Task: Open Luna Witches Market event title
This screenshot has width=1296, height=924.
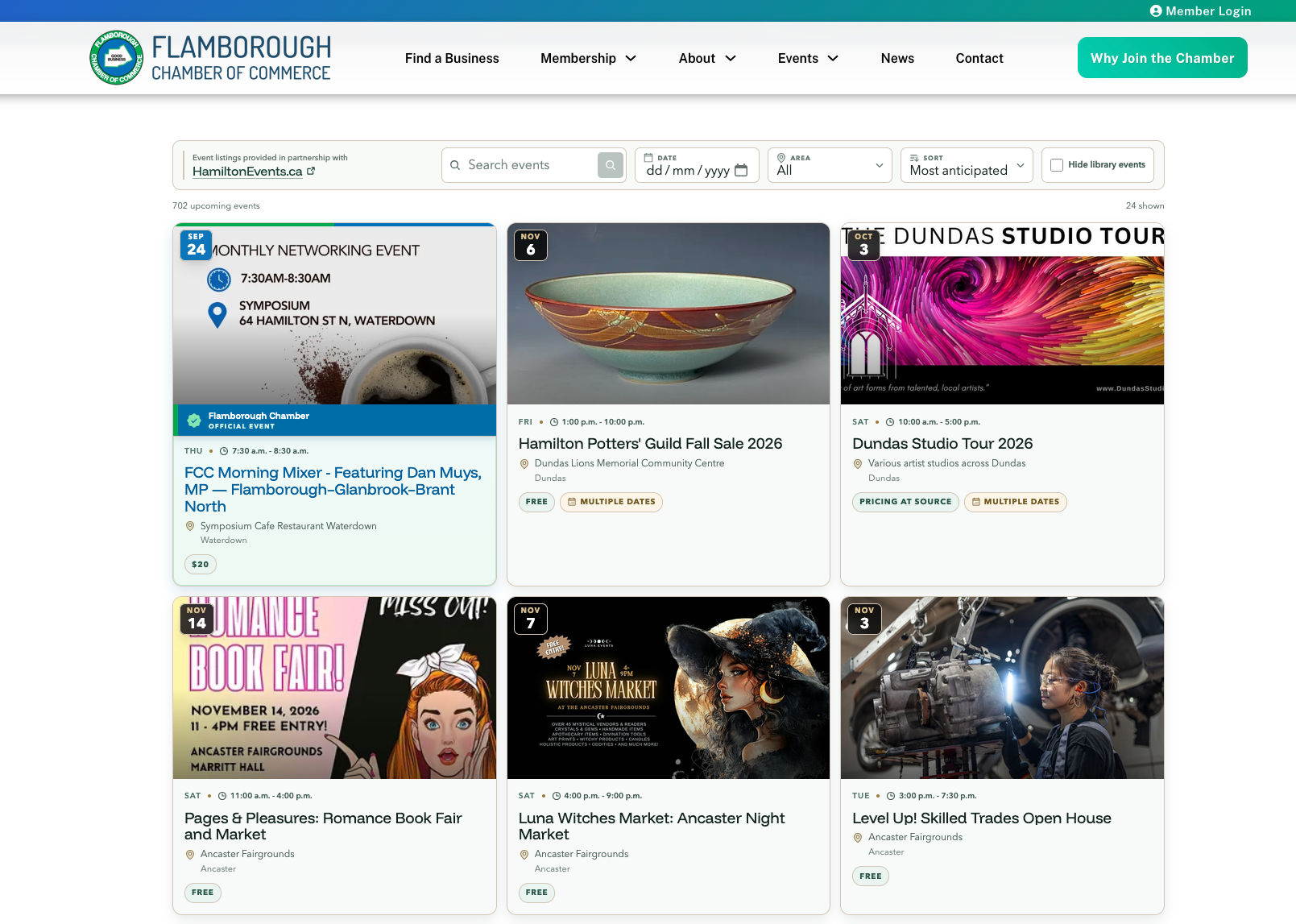Action: click(x=652, y=826)
